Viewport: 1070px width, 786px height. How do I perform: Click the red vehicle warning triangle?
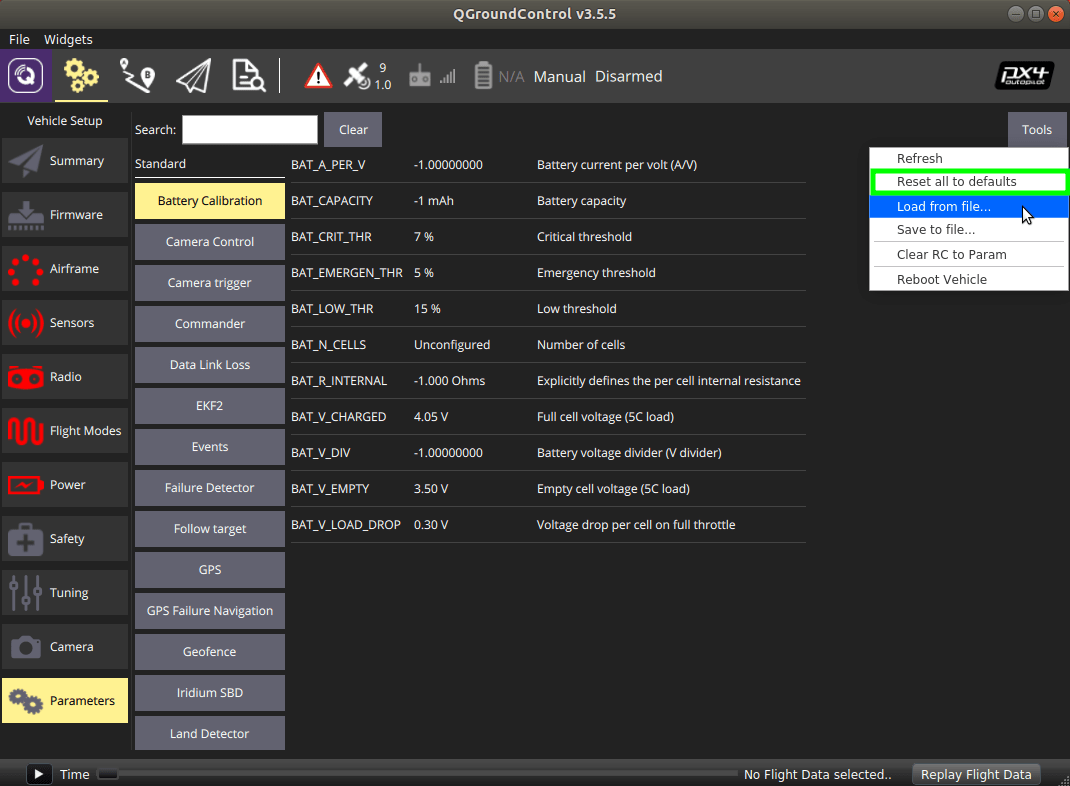click(x=318, y=76)
